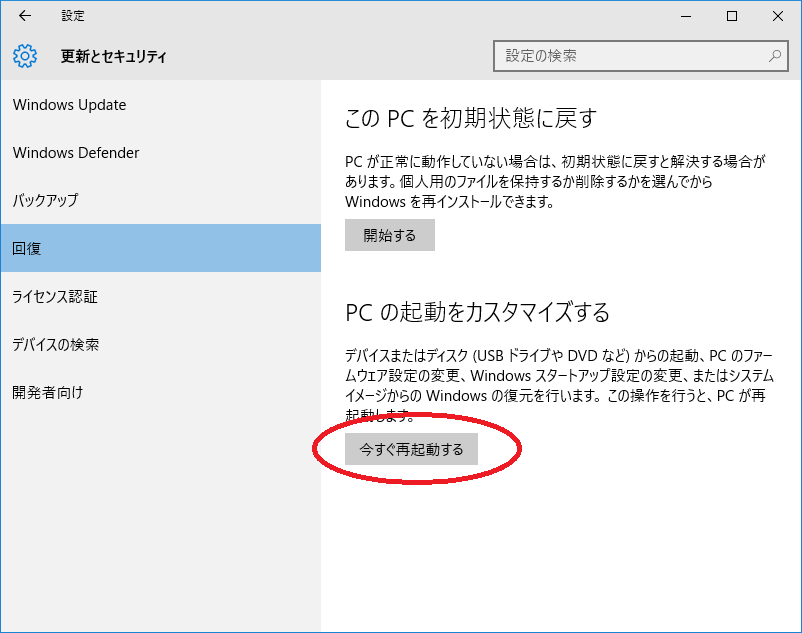Maximize the settings window

732,16
